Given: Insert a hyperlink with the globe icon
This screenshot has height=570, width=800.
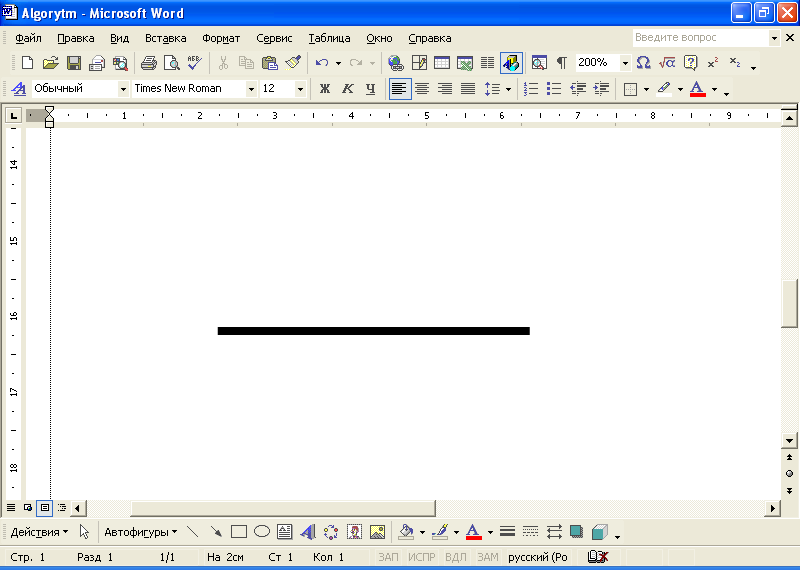Looking at the screenshot, I should tap(395, 63).
